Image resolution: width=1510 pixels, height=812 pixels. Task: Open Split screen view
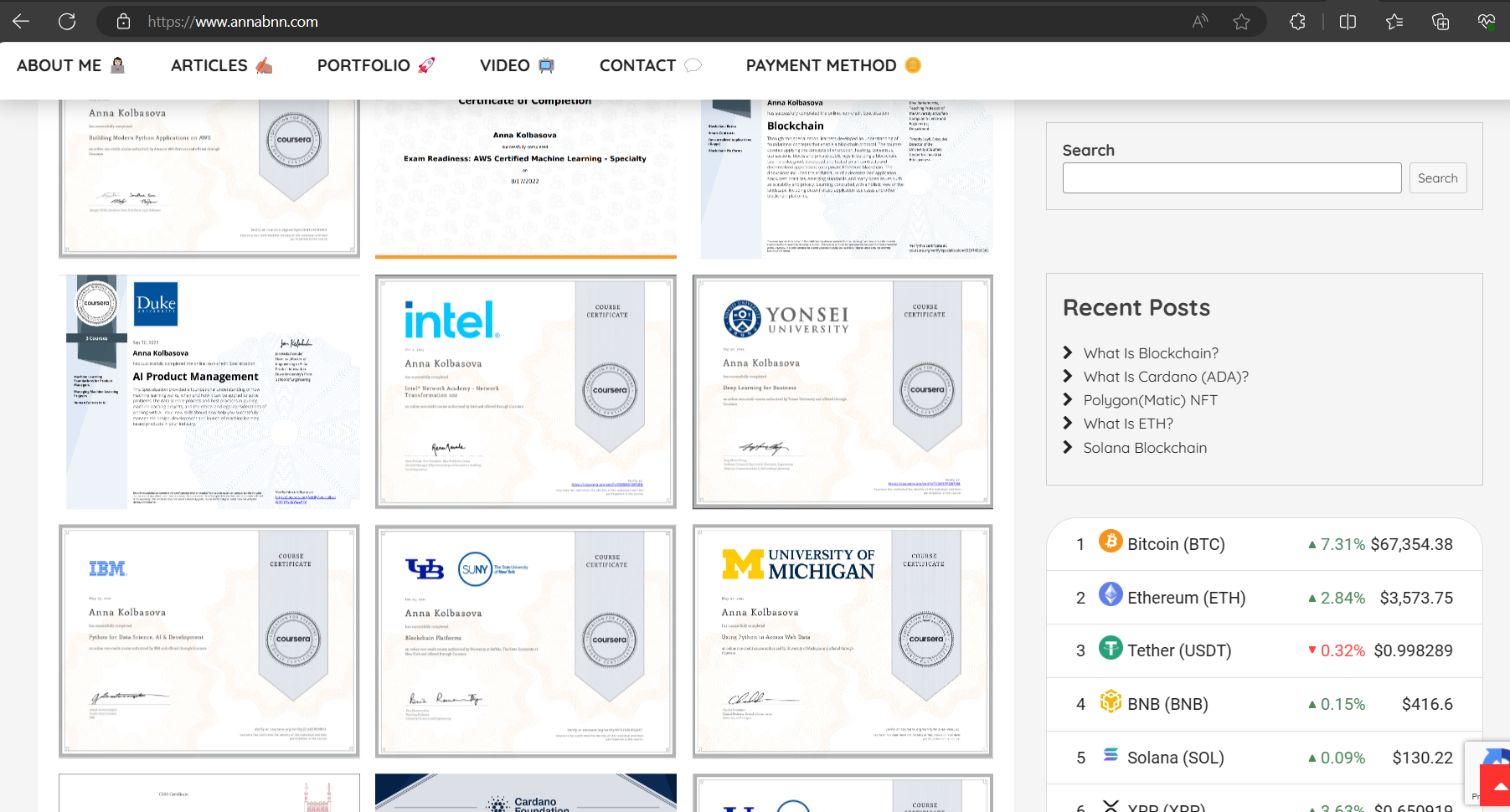click(1348, 22)
